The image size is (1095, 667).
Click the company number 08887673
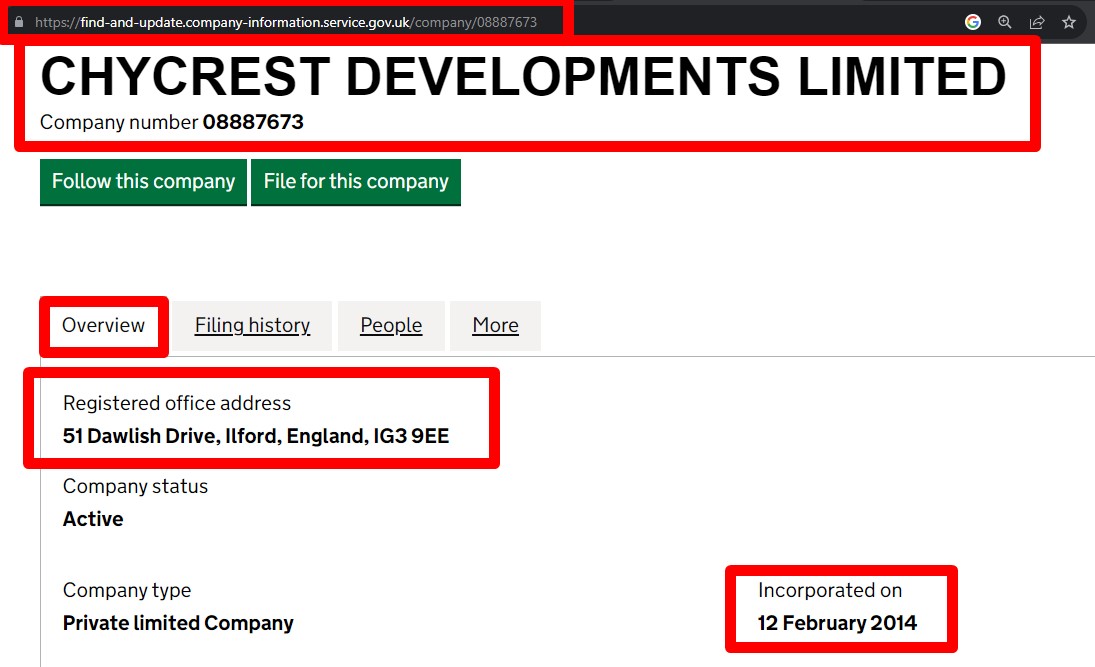253,122
